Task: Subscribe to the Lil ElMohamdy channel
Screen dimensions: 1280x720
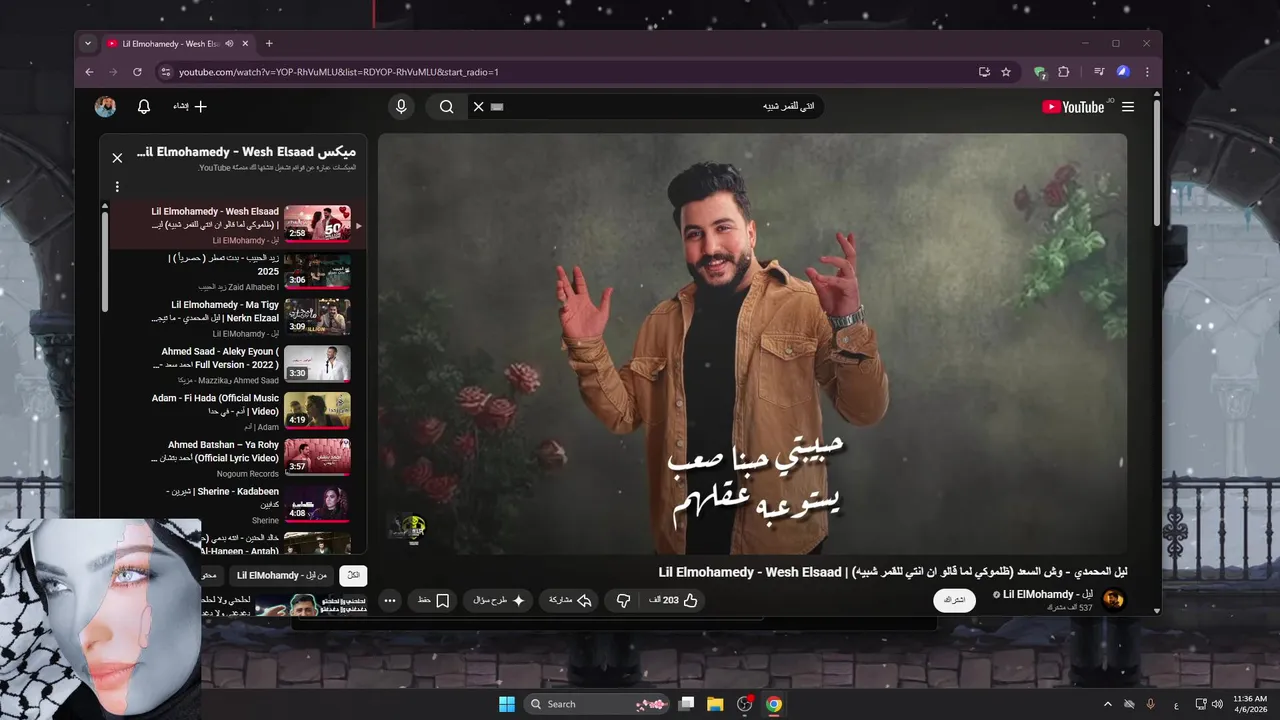Action: pos(954,600)
